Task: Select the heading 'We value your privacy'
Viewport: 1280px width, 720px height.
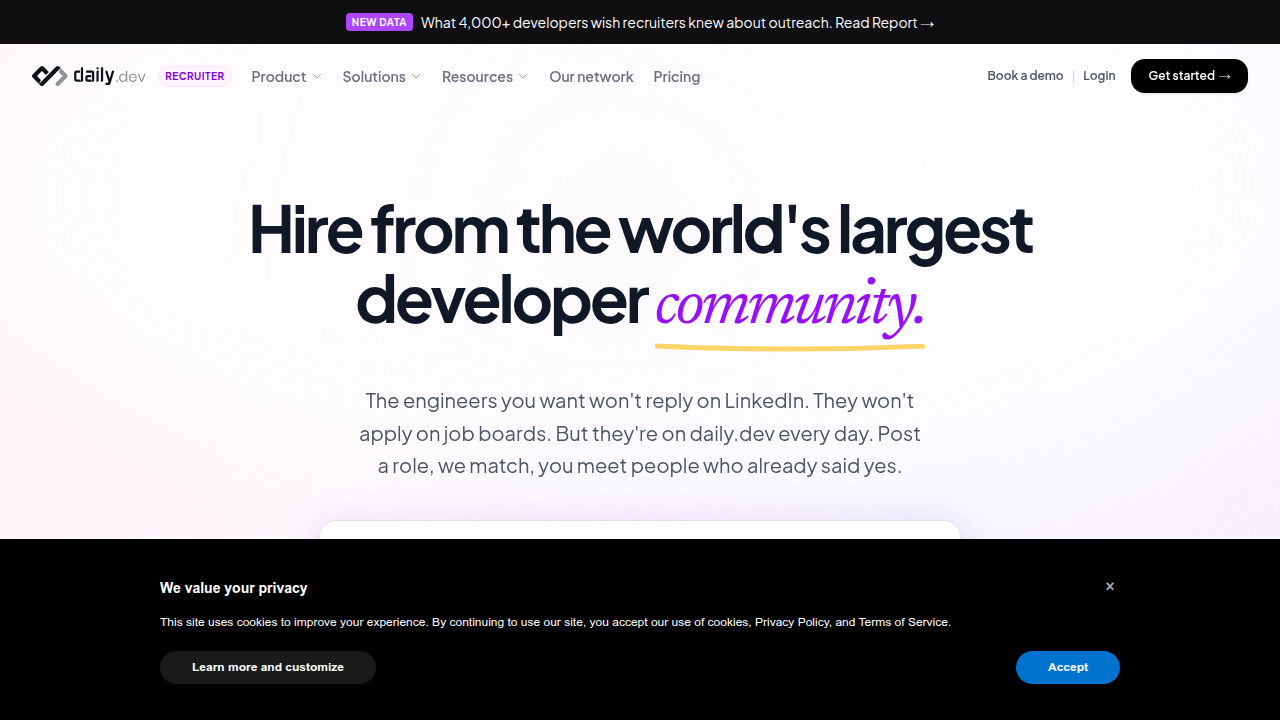Action: click(234, 588)
